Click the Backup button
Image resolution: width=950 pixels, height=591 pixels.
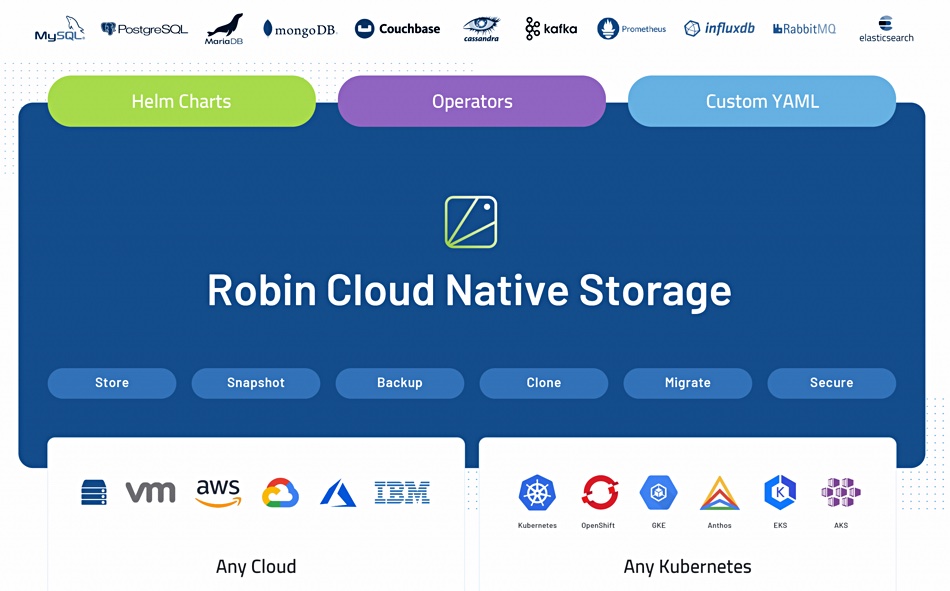tap(400, 383)
